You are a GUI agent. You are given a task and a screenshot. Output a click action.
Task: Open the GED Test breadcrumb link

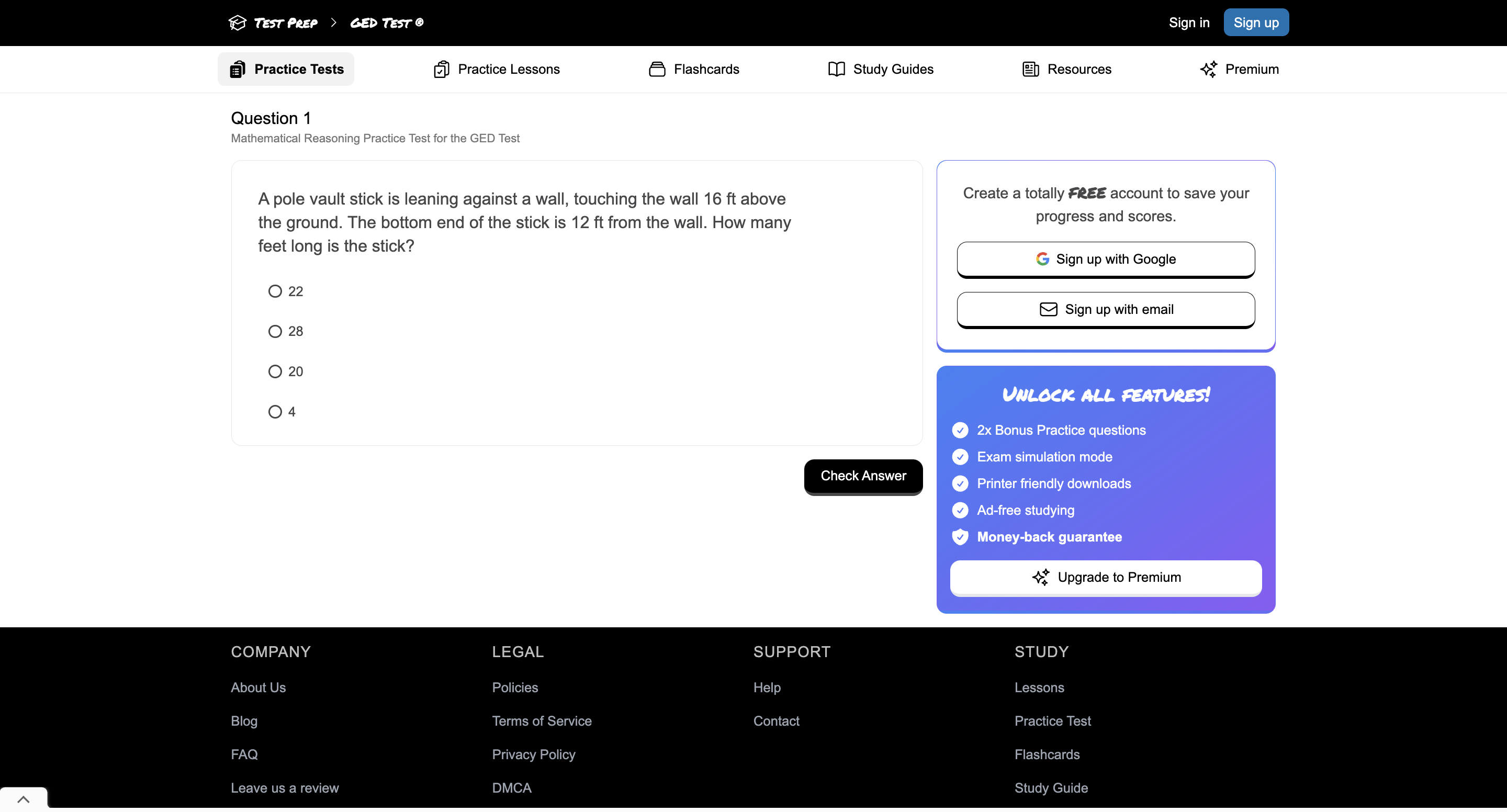[386, 23]
